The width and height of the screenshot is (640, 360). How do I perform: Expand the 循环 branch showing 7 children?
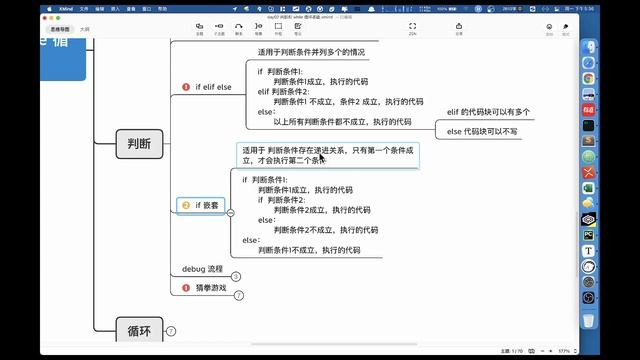(x=171, y=331)
